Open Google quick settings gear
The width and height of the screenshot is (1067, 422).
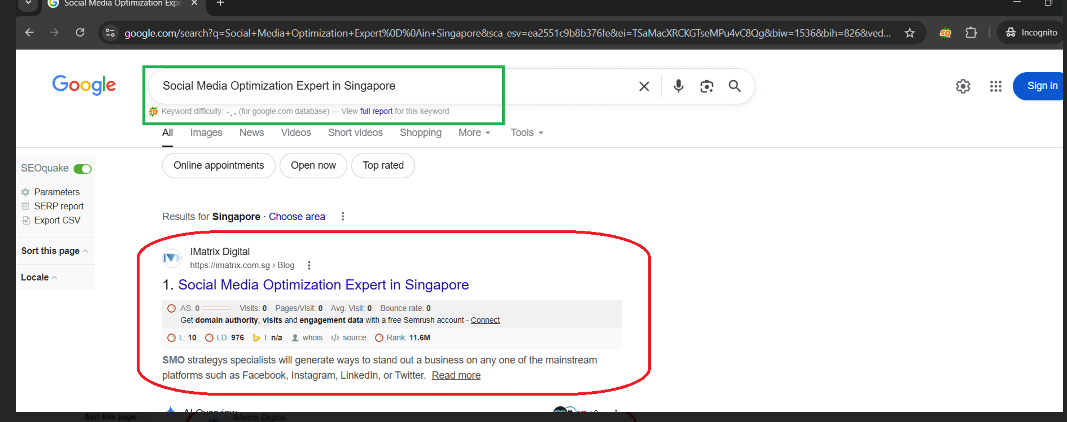963,86
